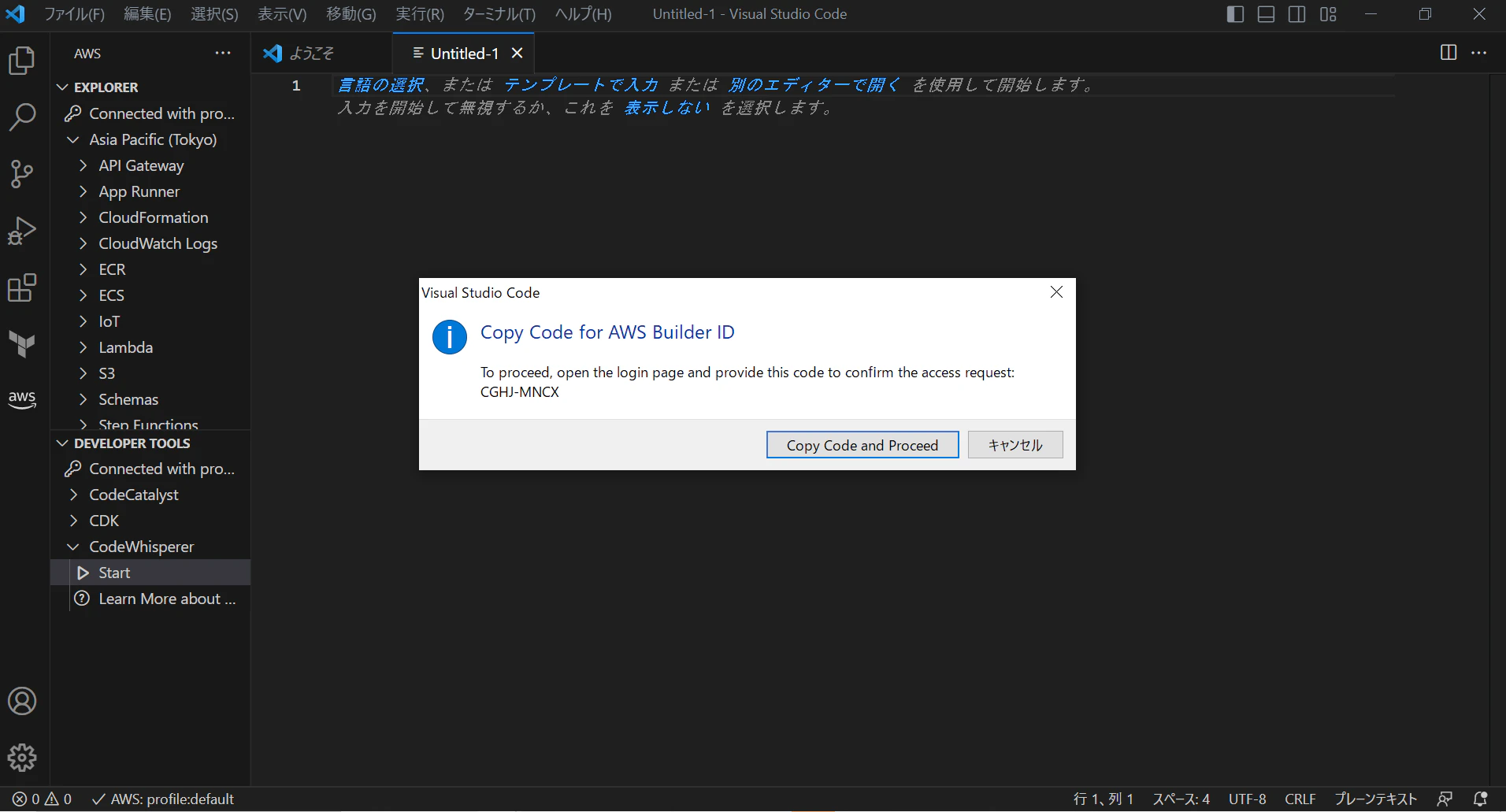This screenshot has height=812, width=1506.
Task: Expand the ECS node
Action: coord(83,295)
